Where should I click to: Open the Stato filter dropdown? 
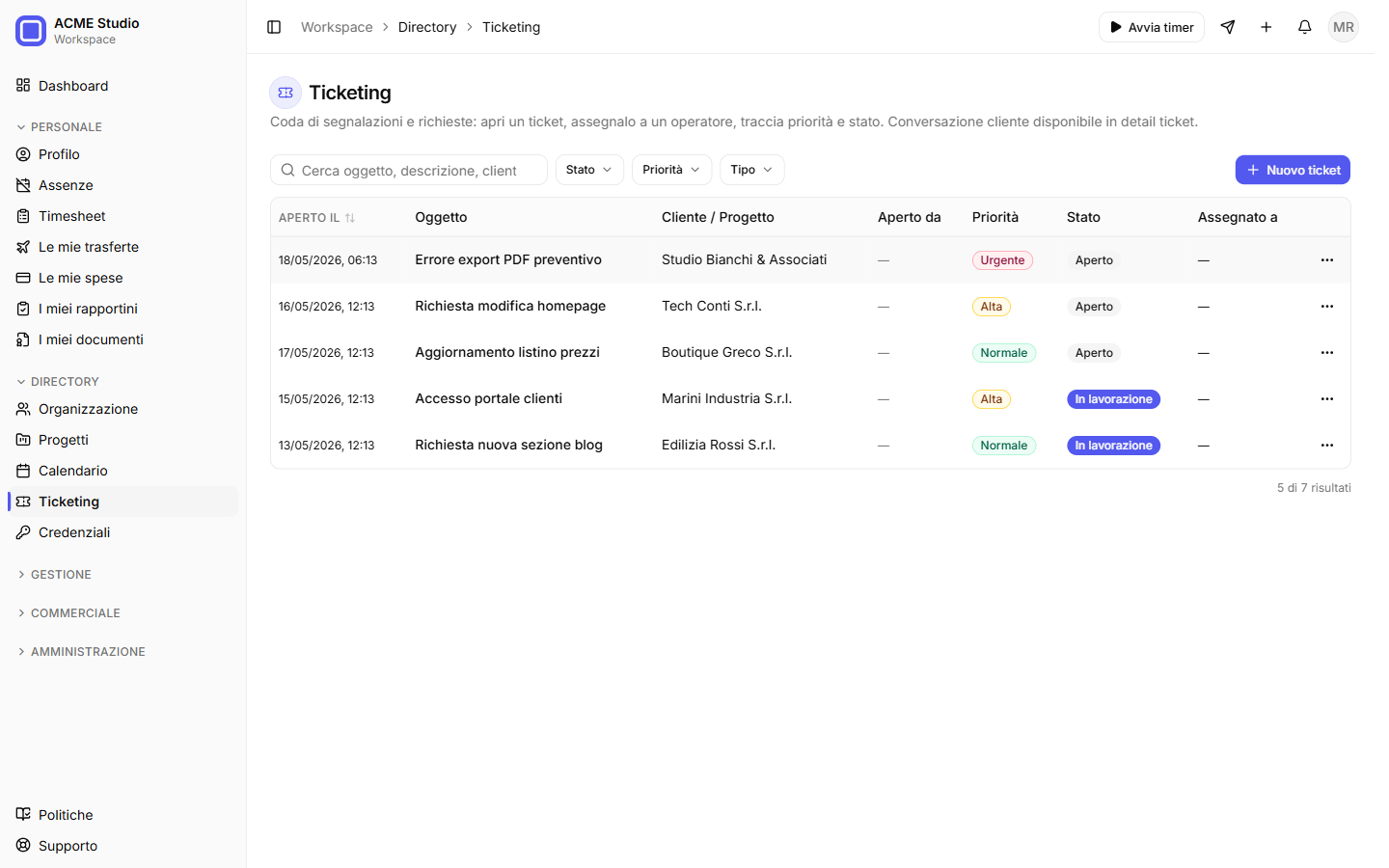coord(589,170)
